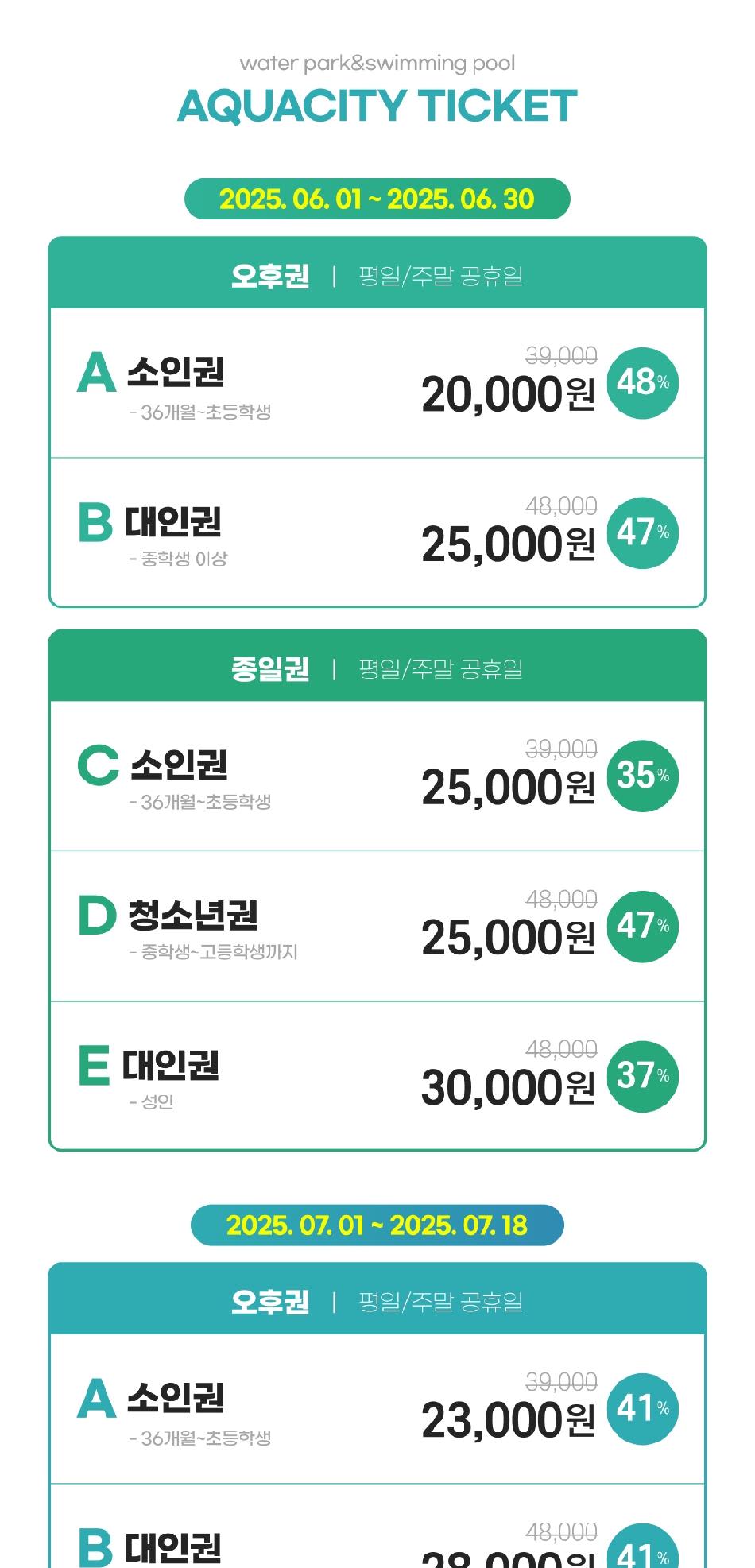The image size is (755, 1568).
Task: Click the green letter C icon
Action: tap(99, 765)
